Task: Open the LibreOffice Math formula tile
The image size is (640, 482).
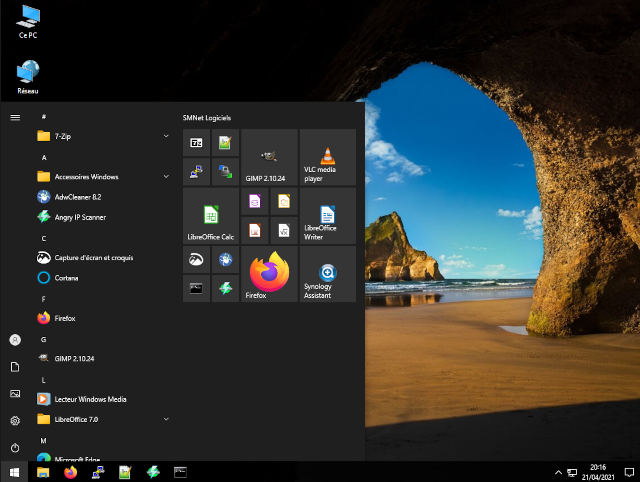Action: click(x=284, y=231)
